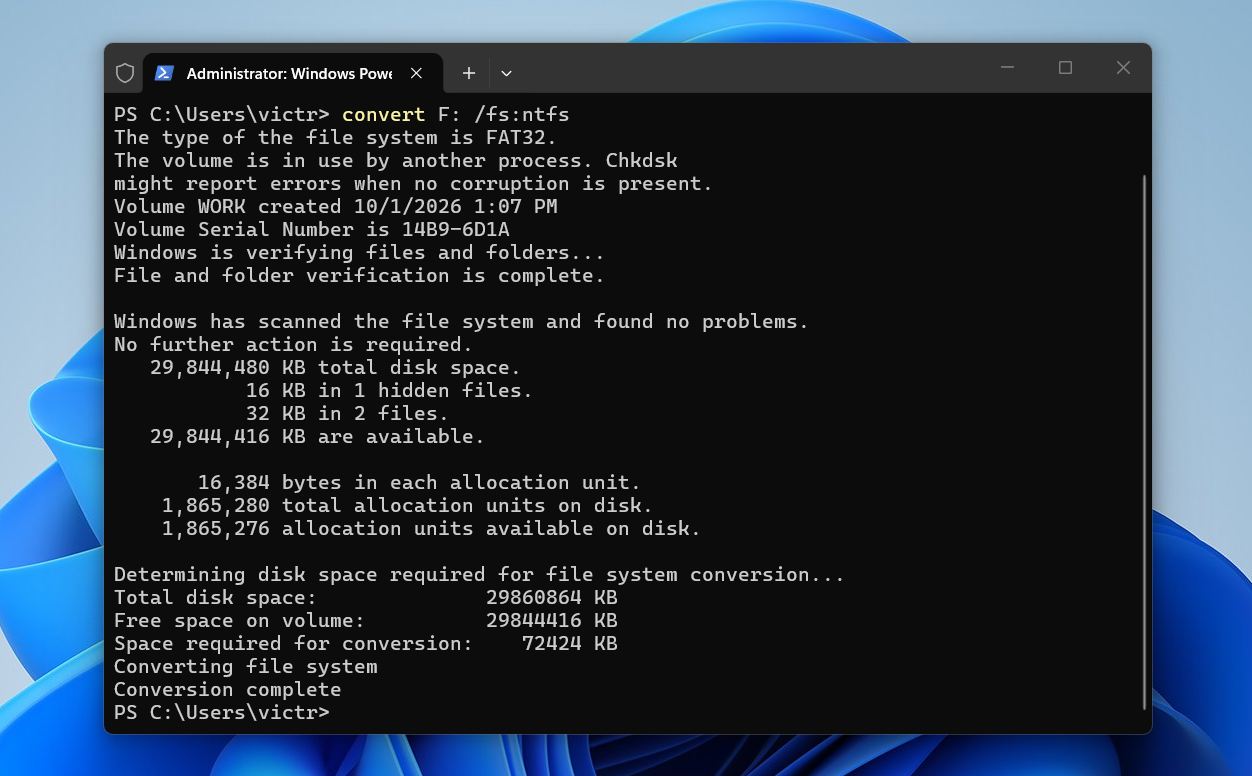Image resolution: width=1252 pixels, height=776 pixels.
Task: Click '1,865,280 total allocation units on disk.'
Action: point(407,506)
